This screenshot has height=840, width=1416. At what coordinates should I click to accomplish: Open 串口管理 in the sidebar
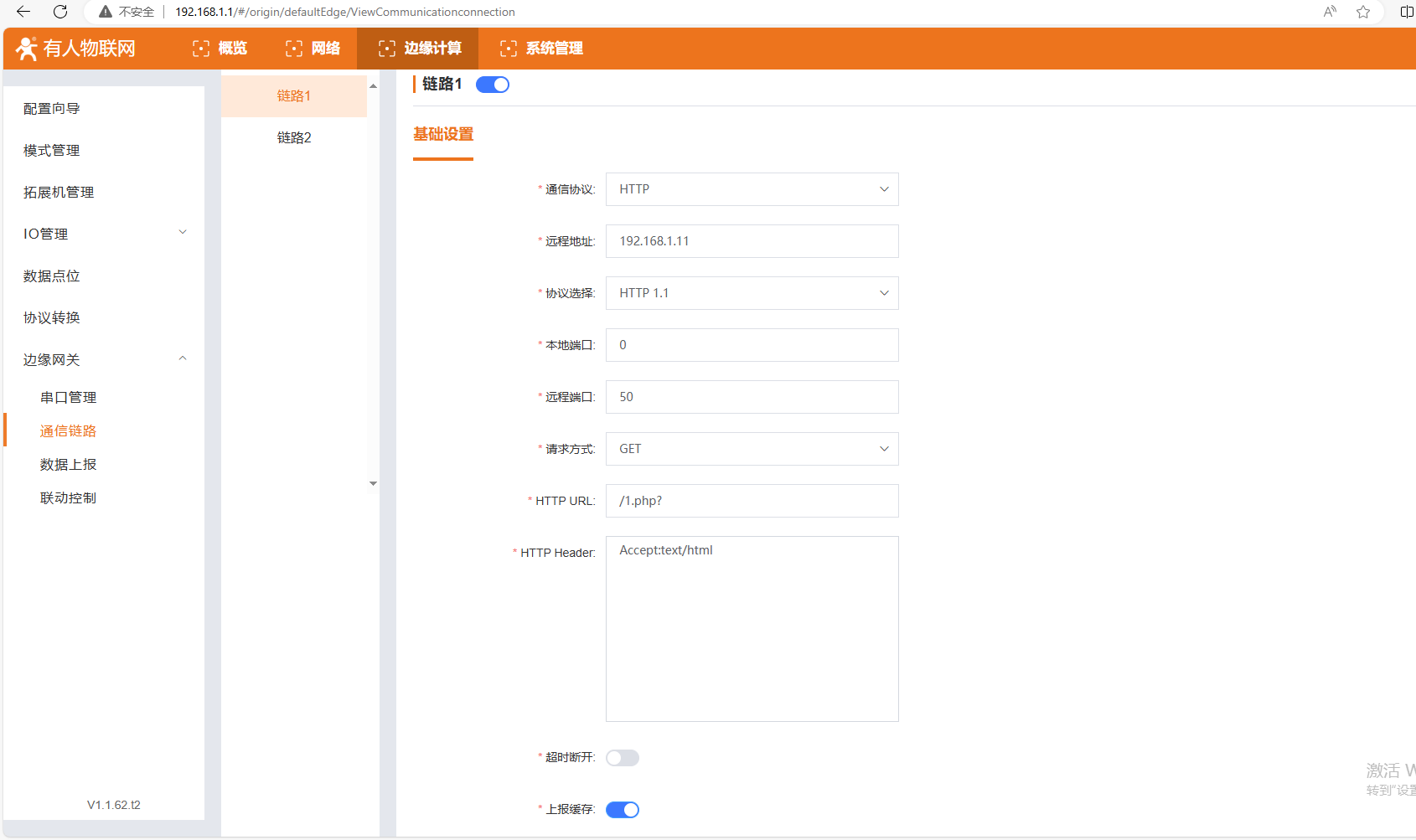(x=69, y=397)
